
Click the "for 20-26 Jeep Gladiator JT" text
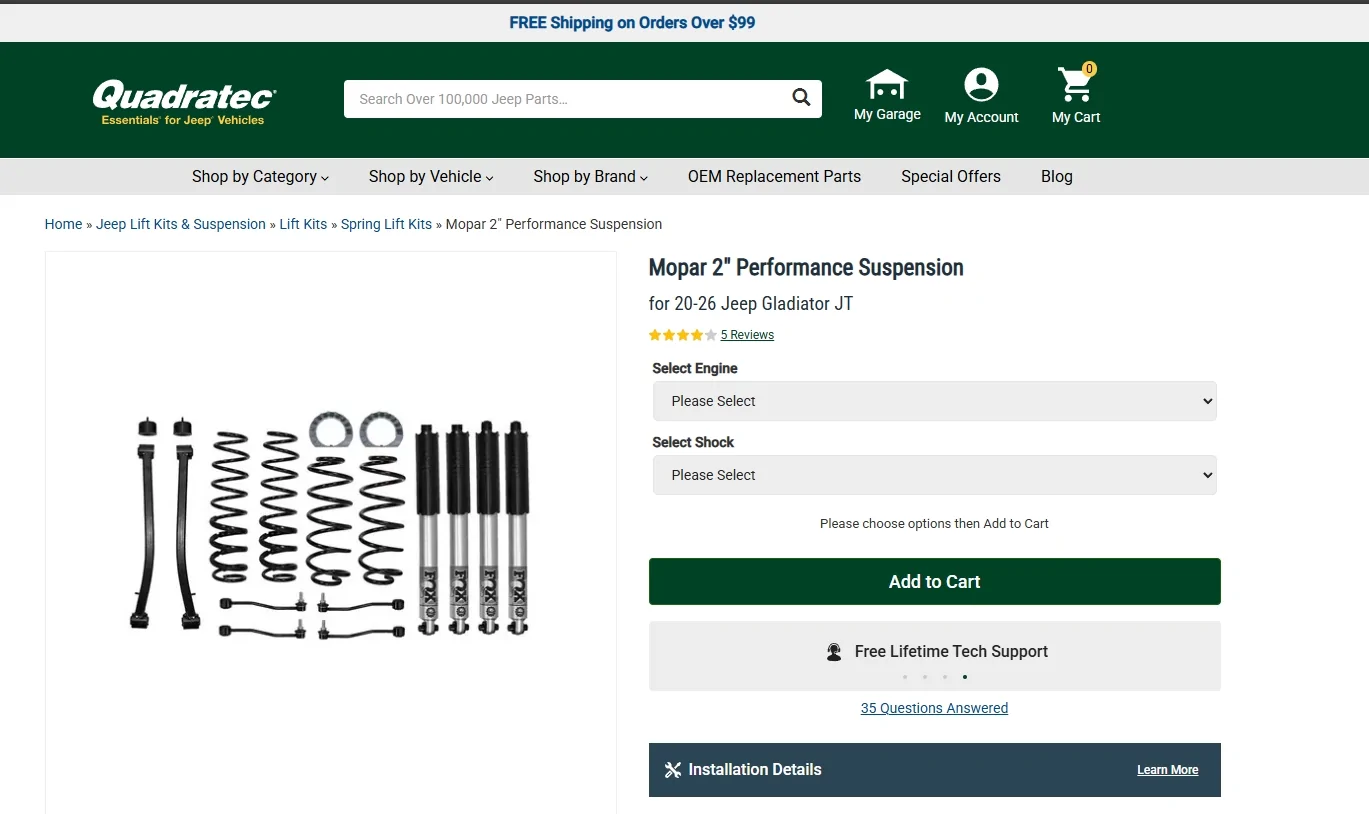point(751,304)
